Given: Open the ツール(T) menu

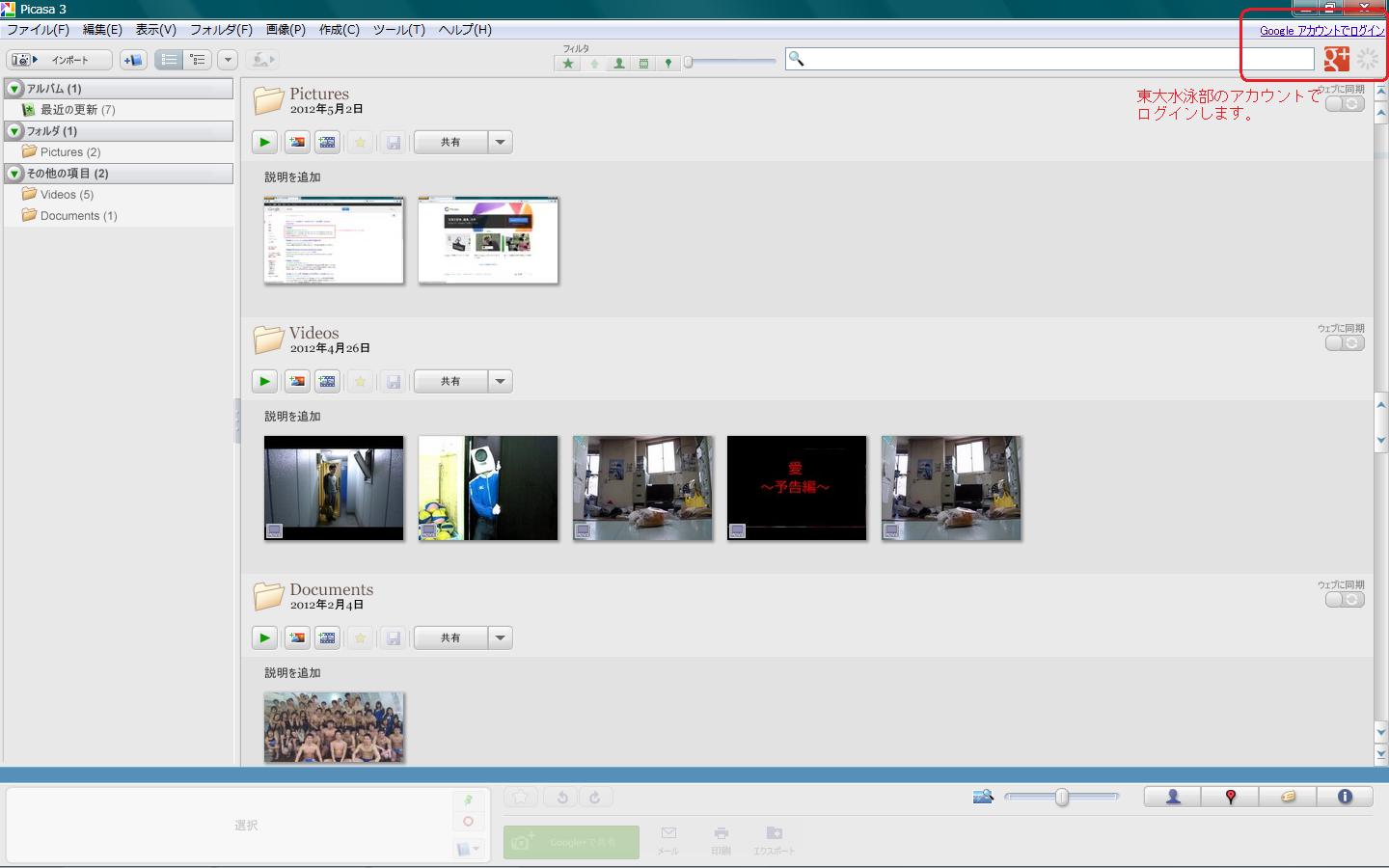Looking at the screenshot, I should click(398, 30).
